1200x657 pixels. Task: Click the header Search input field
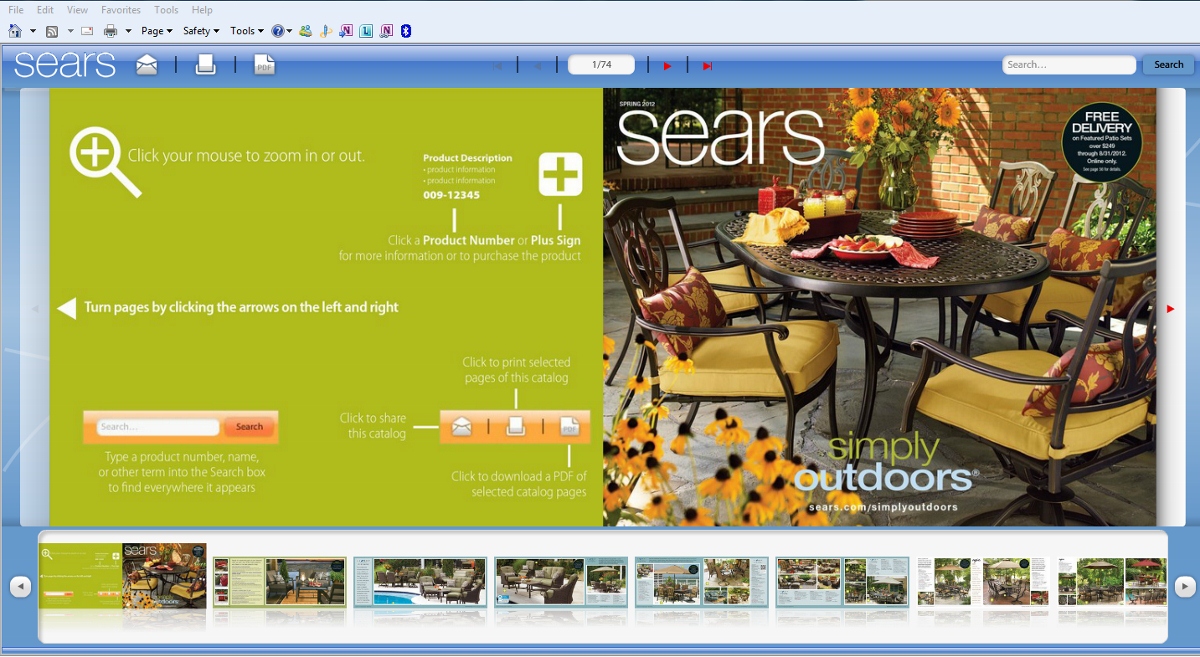tap(1069, 65)
